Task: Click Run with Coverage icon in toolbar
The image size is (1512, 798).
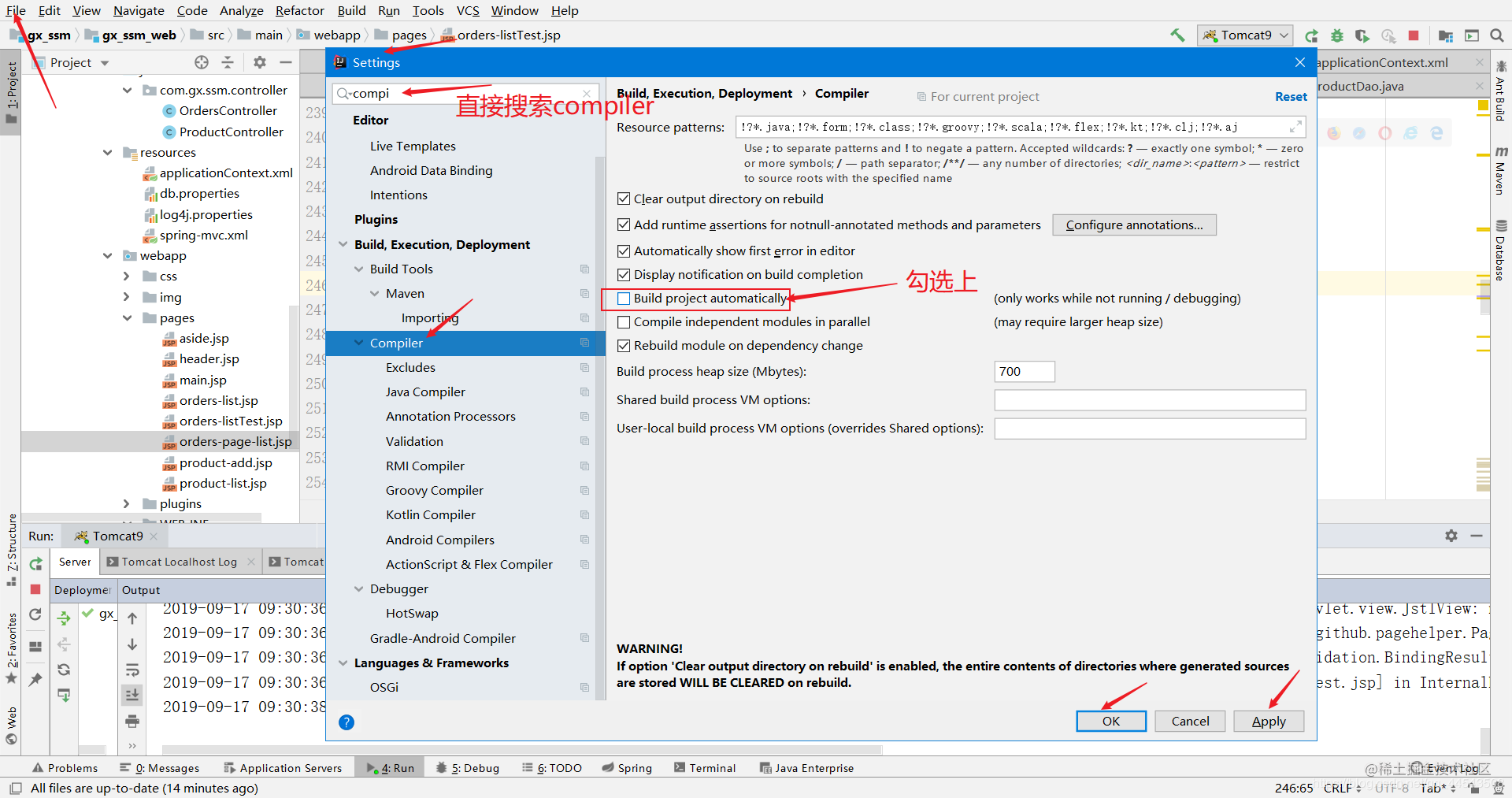Action: 1362,35
